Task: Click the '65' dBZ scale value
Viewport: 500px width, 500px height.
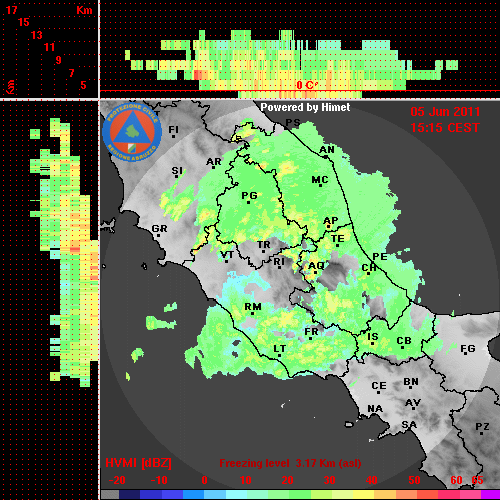Action: point(477,480)
